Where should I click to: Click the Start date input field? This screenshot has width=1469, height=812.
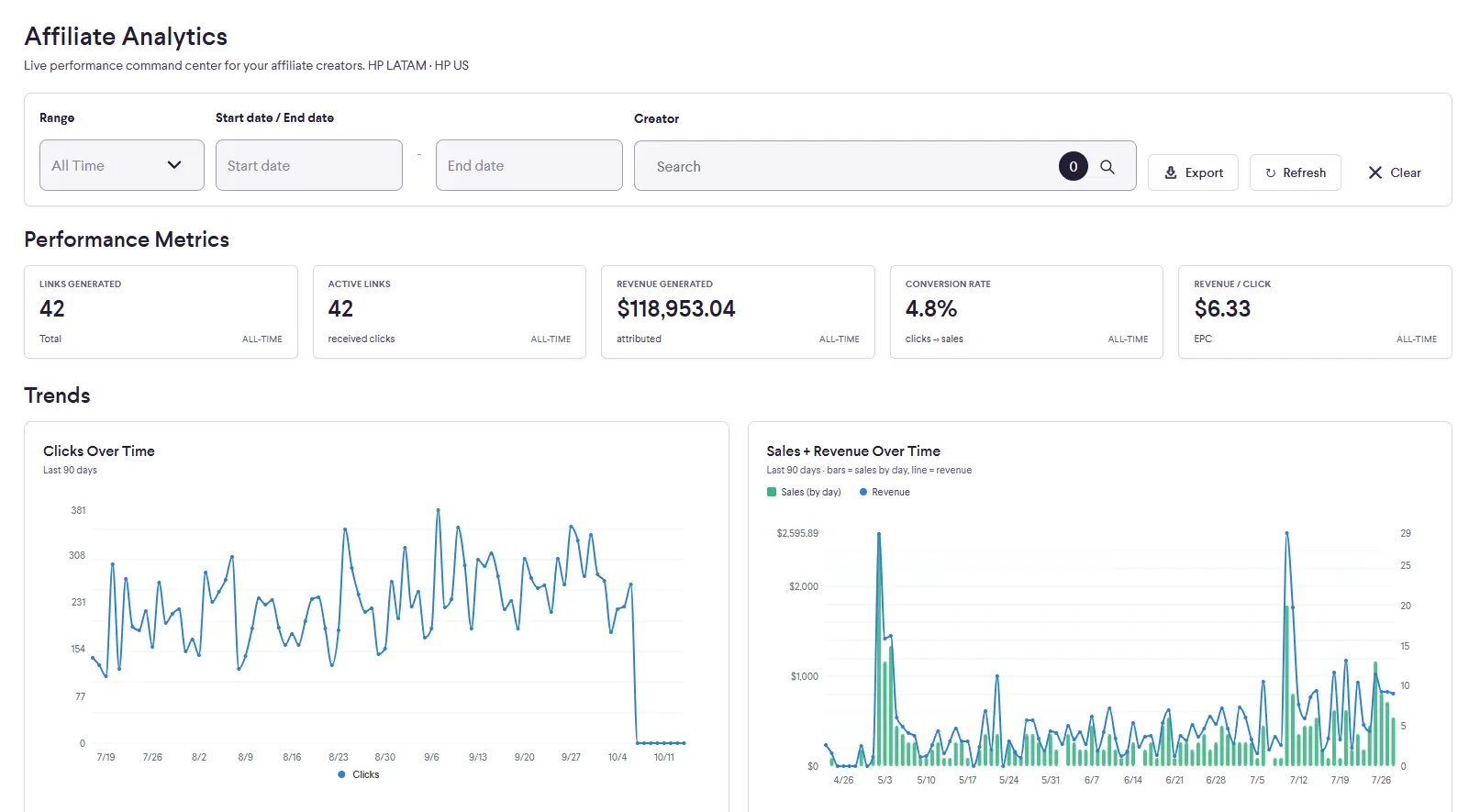(309, 165)
